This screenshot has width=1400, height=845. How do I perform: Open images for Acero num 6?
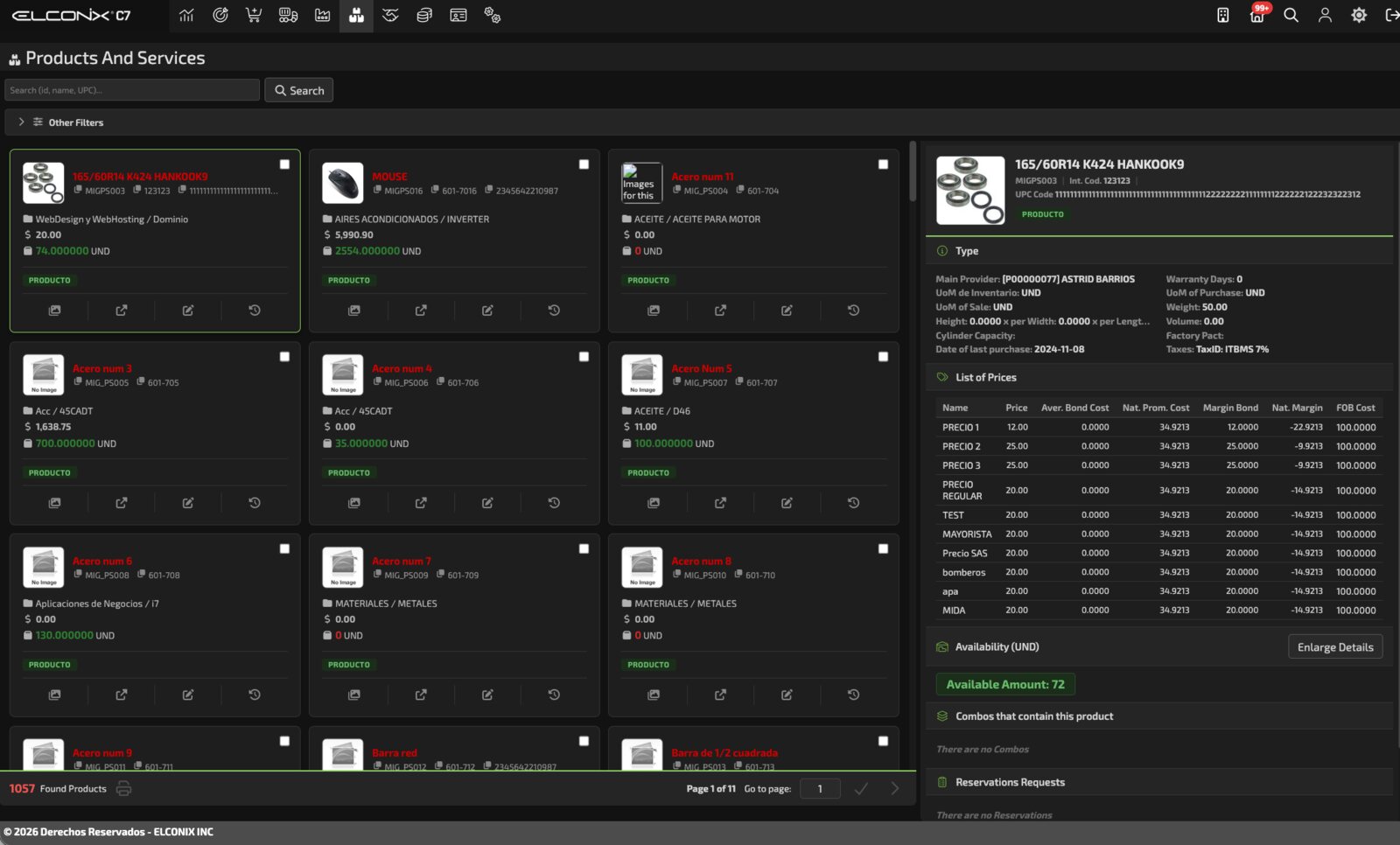coord(54,695)
